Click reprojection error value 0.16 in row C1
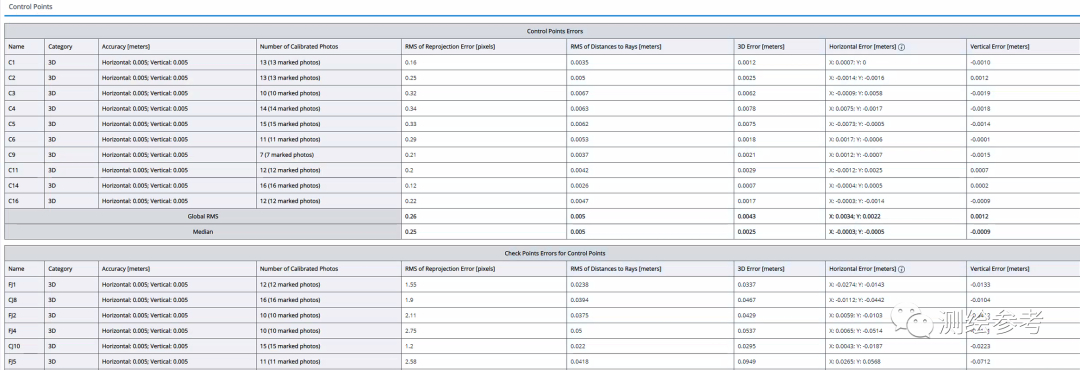1080x370 pixels. 411,63
